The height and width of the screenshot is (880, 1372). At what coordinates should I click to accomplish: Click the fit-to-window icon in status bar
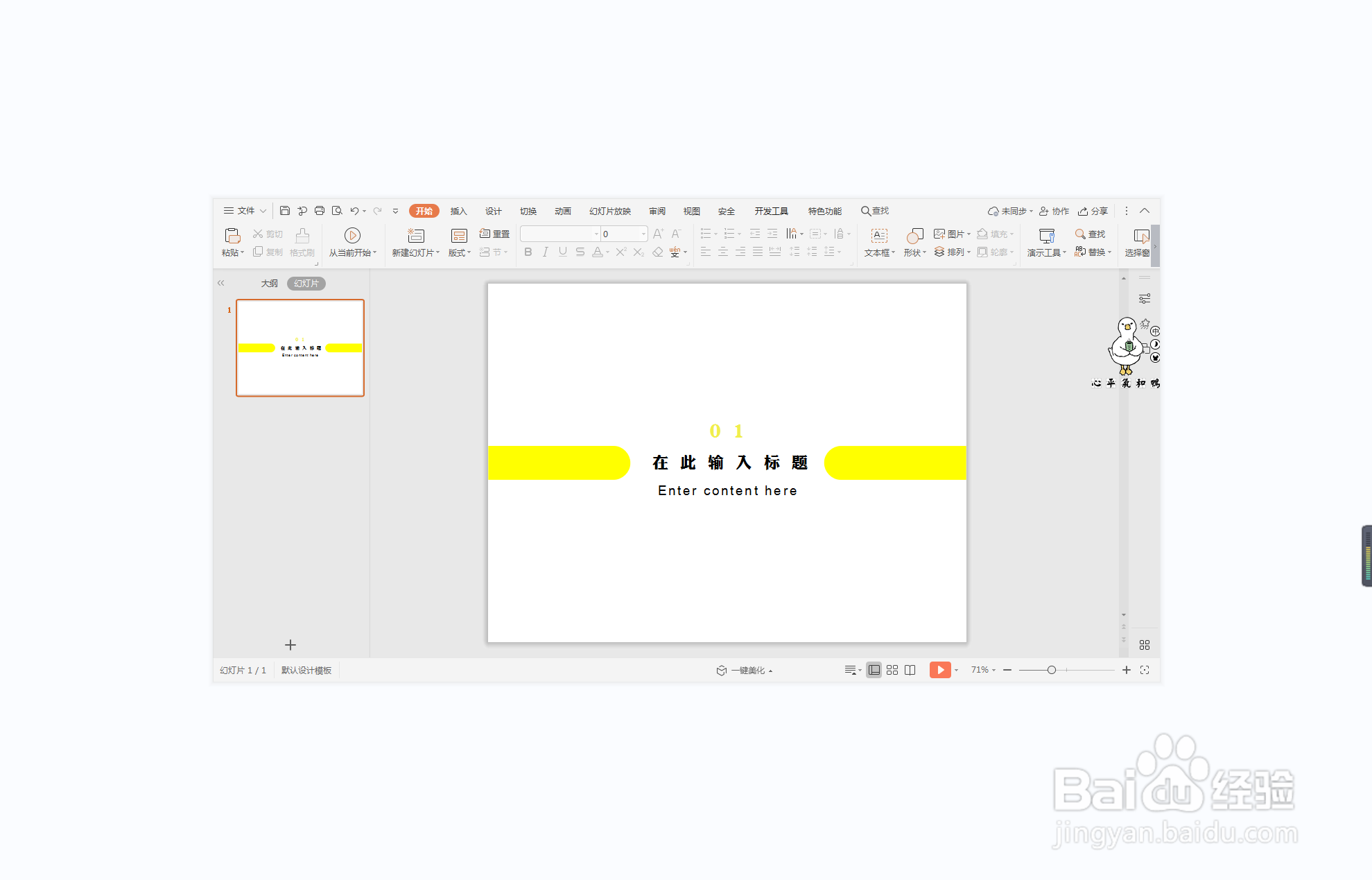coord(1145,670)
